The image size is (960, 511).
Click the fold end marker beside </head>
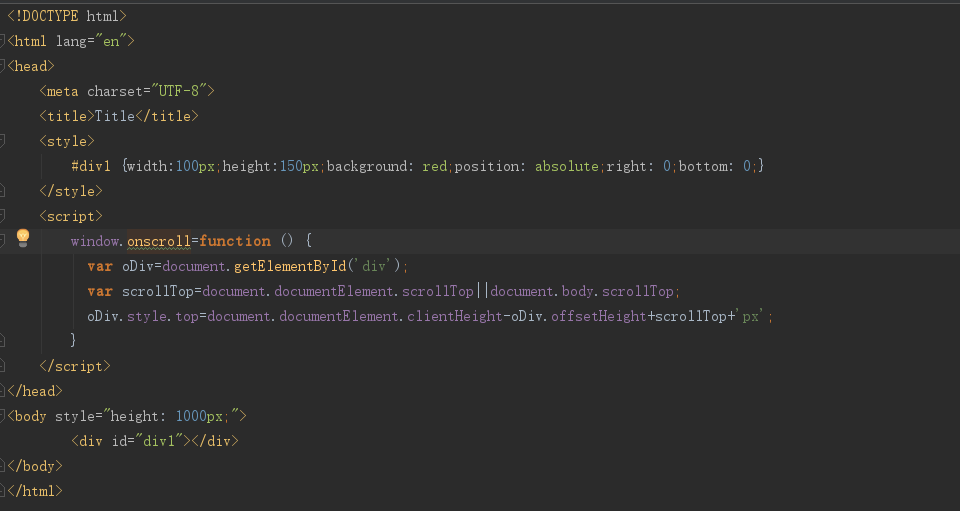coord(2,391)
